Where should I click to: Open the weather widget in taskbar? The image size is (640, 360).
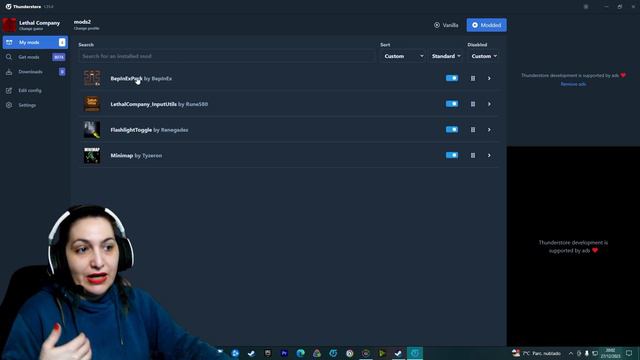point(537,353)
